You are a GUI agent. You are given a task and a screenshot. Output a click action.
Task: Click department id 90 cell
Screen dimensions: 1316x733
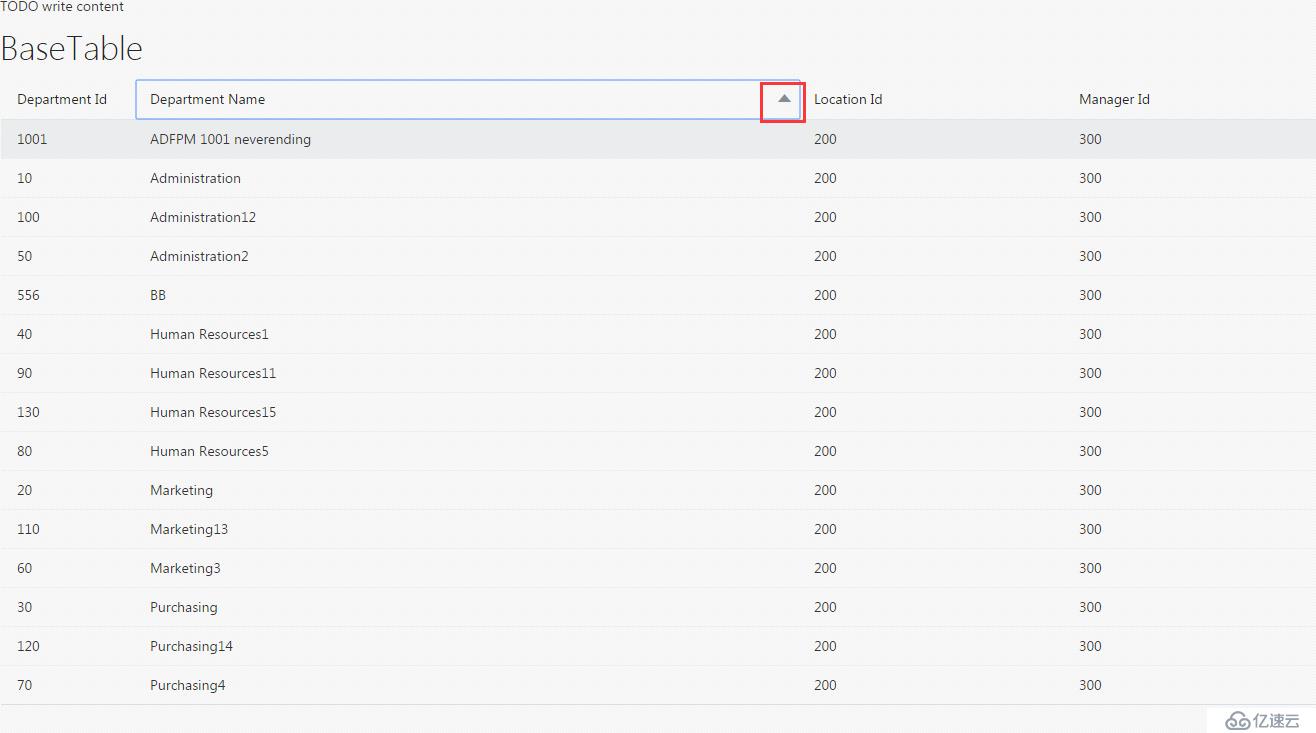point(24,373)
